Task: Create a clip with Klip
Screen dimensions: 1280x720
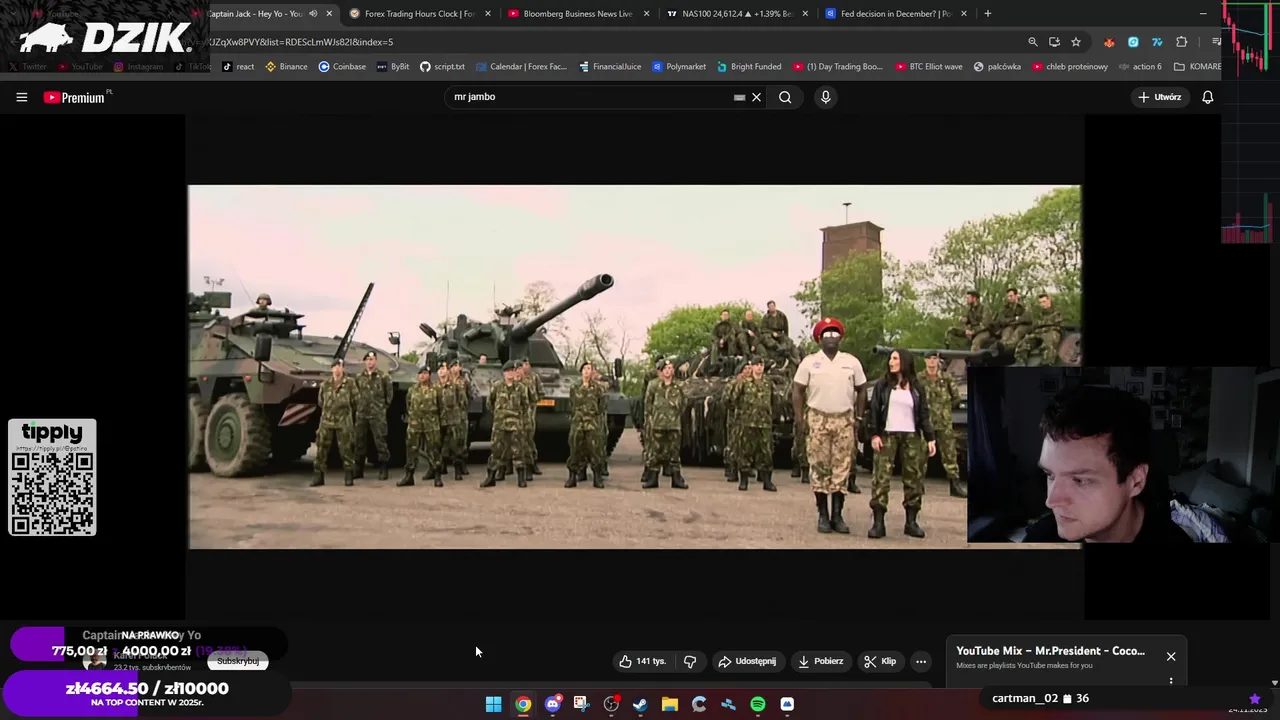Action: [880, 661]
